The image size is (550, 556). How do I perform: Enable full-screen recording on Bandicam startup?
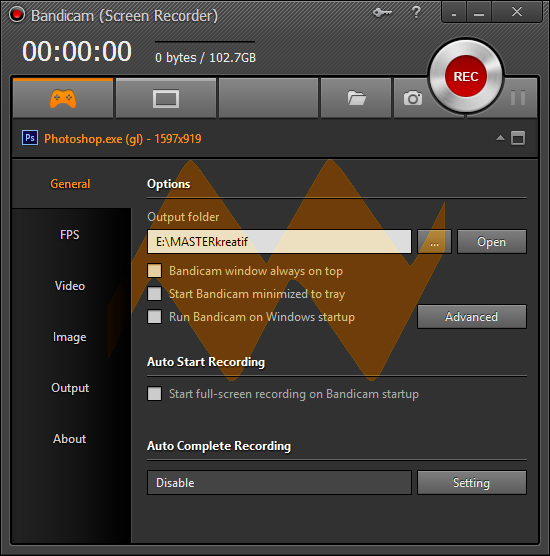[155, 394]
